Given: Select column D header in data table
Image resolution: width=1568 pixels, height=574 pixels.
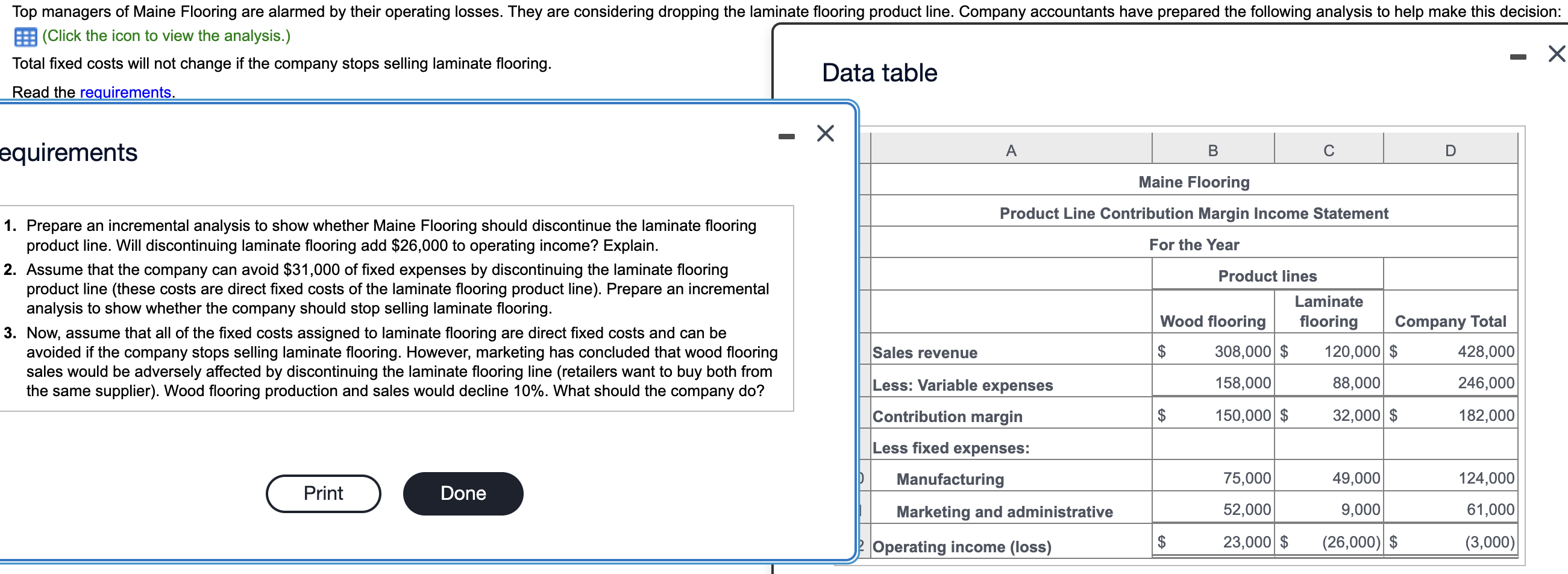Looking at the screenshot, I should (x=1450, y=149).
